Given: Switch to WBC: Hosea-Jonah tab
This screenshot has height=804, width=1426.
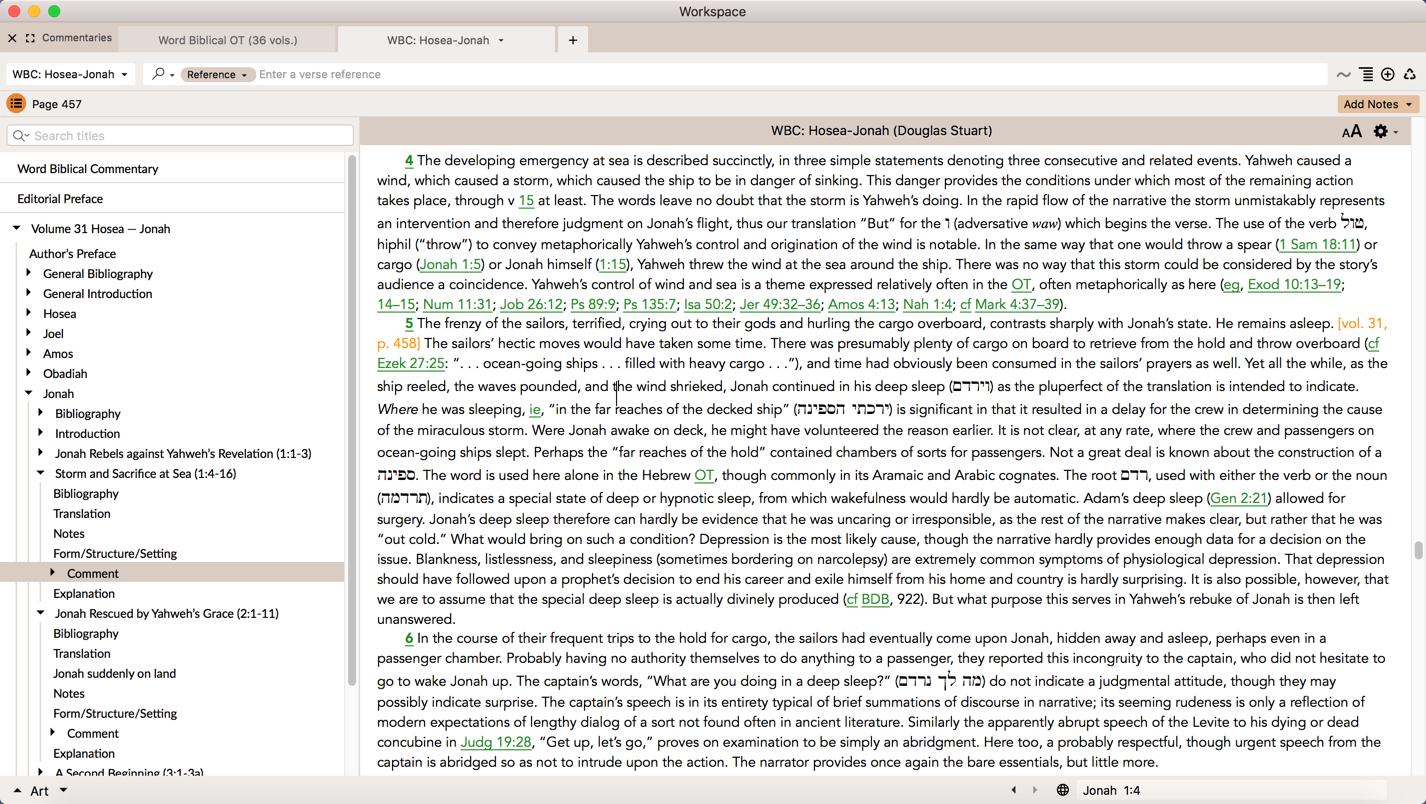Looking at the screenshot, I should [446, 40].
